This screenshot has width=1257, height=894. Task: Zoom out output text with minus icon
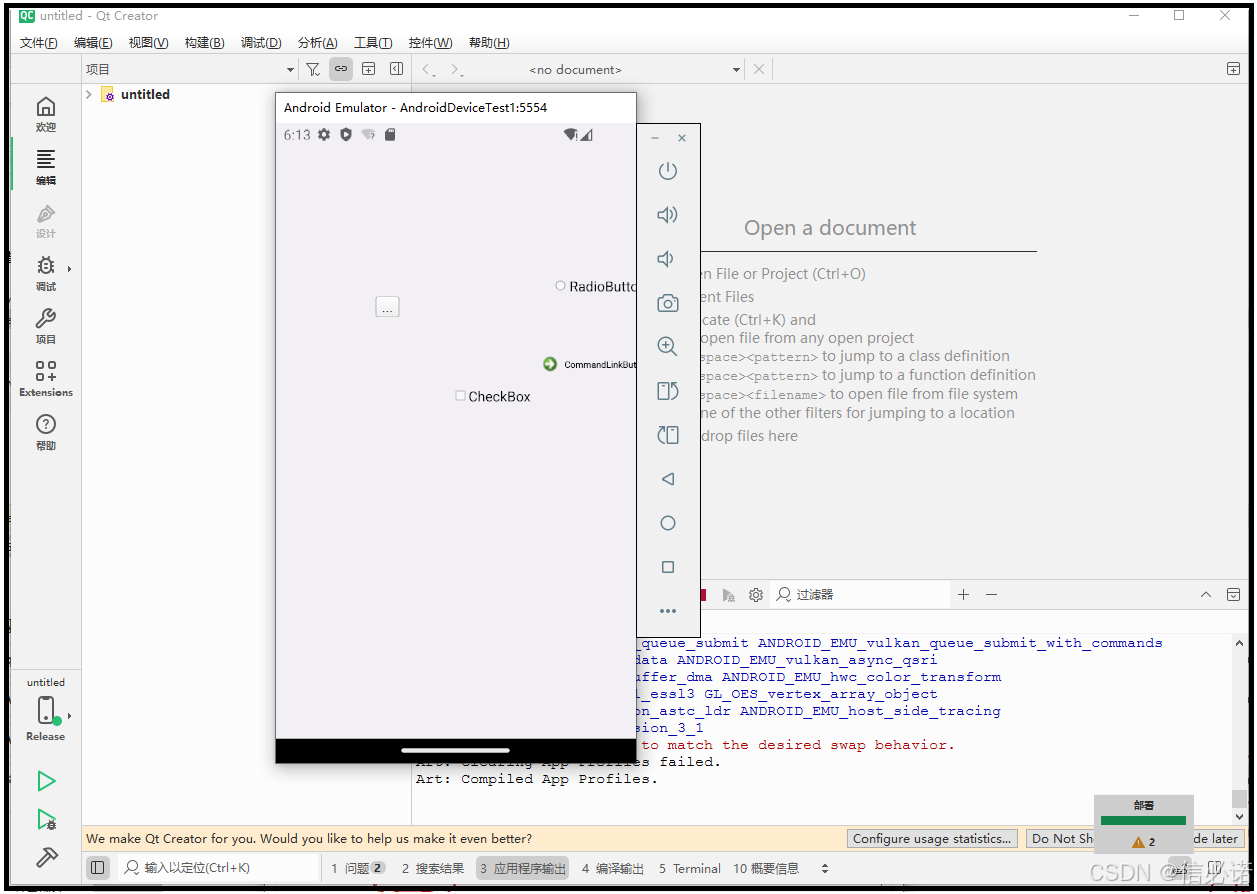[991, 594]
